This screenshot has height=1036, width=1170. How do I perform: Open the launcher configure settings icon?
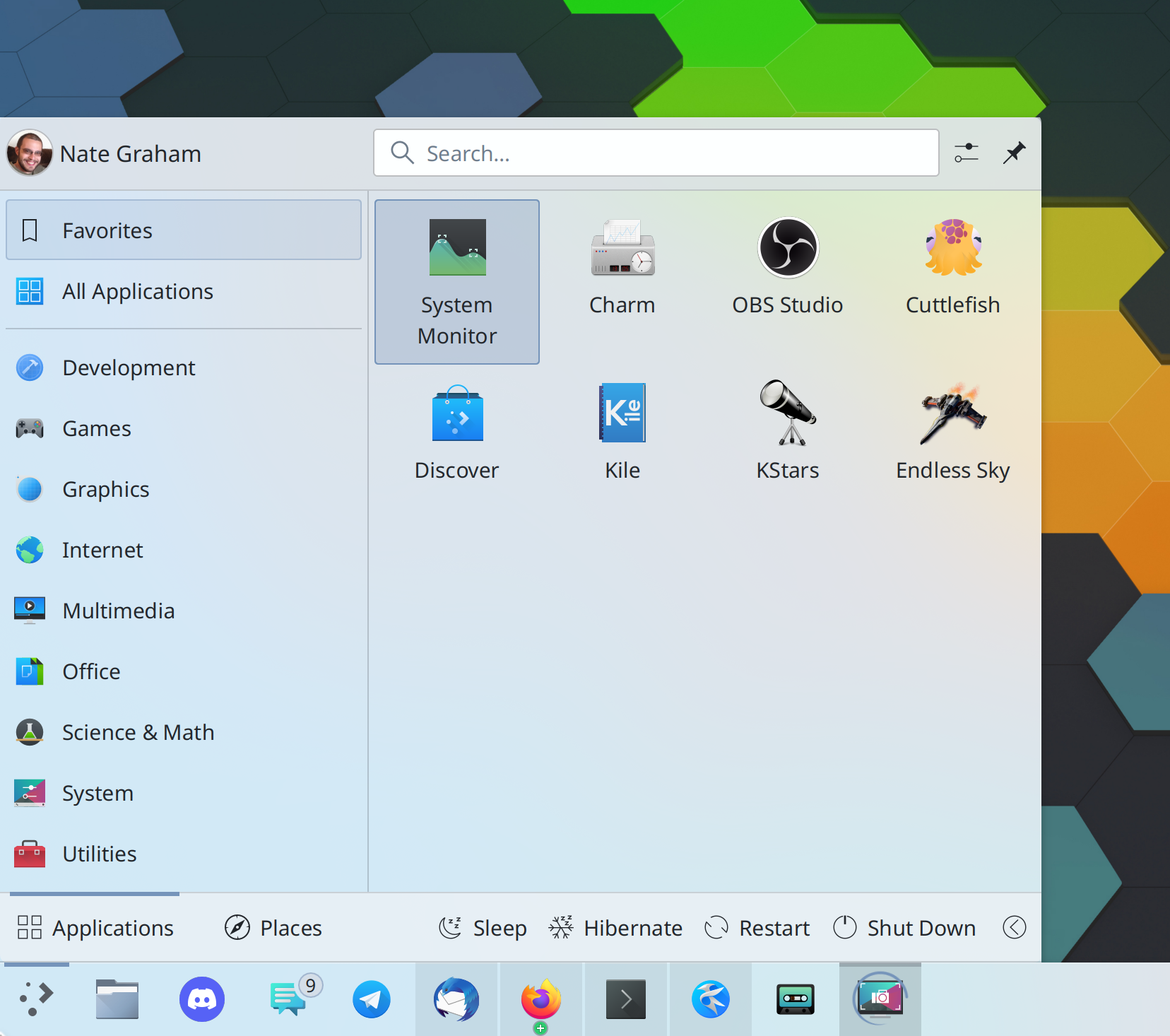[966, 153]
